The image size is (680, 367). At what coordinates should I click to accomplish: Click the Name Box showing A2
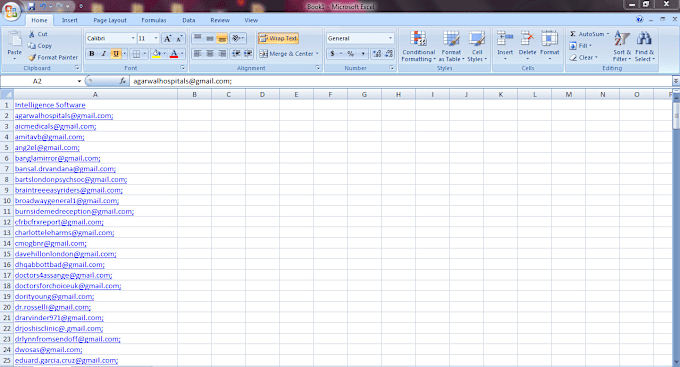tap(38, 81)
